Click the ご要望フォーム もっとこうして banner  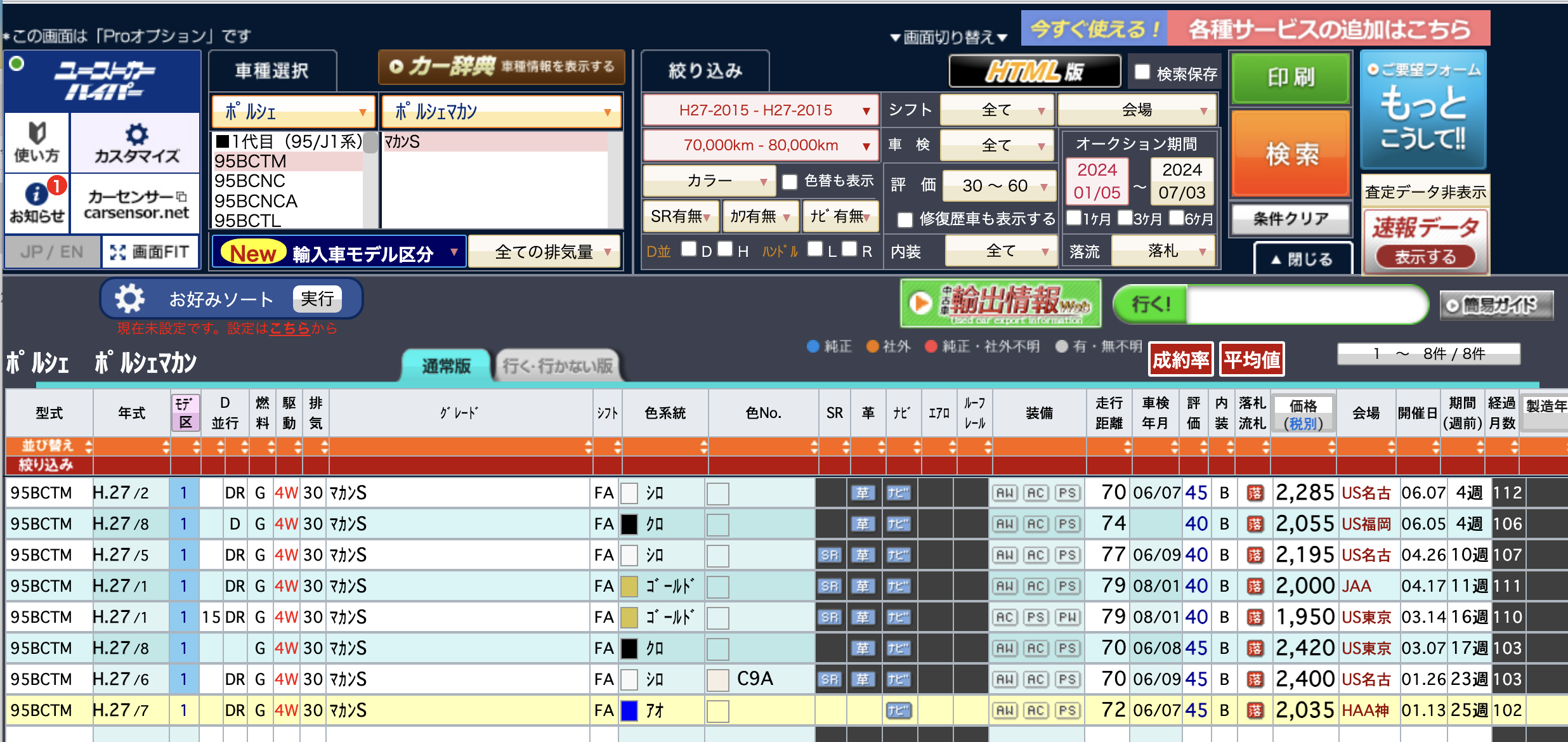(1424, 110)
